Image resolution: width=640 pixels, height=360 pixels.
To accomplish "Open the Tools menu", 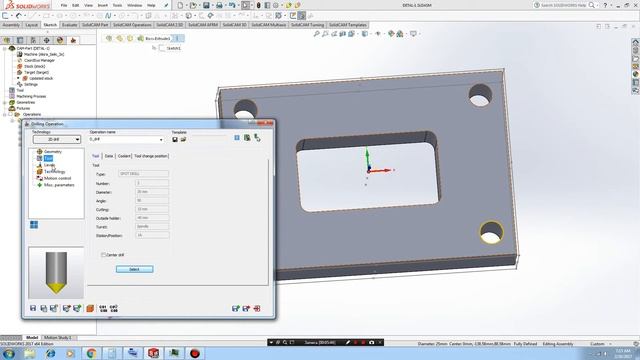I will tap(117, 5).
